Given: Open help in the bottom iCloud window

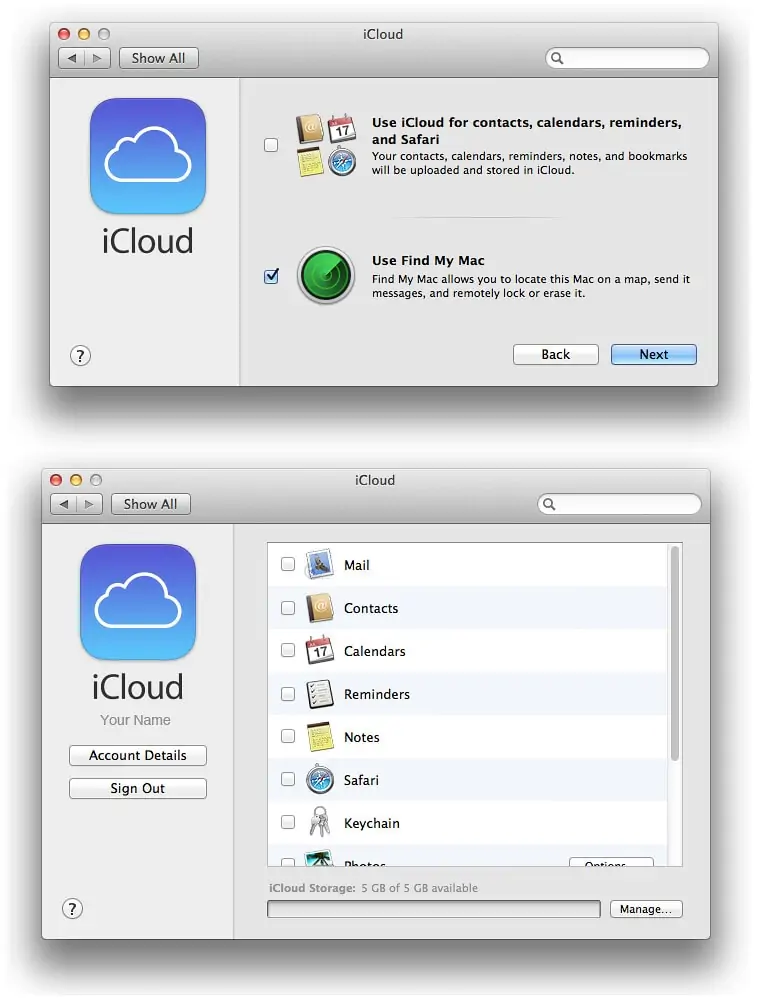Looking at the screenshot, I should (x=72, y=909).
